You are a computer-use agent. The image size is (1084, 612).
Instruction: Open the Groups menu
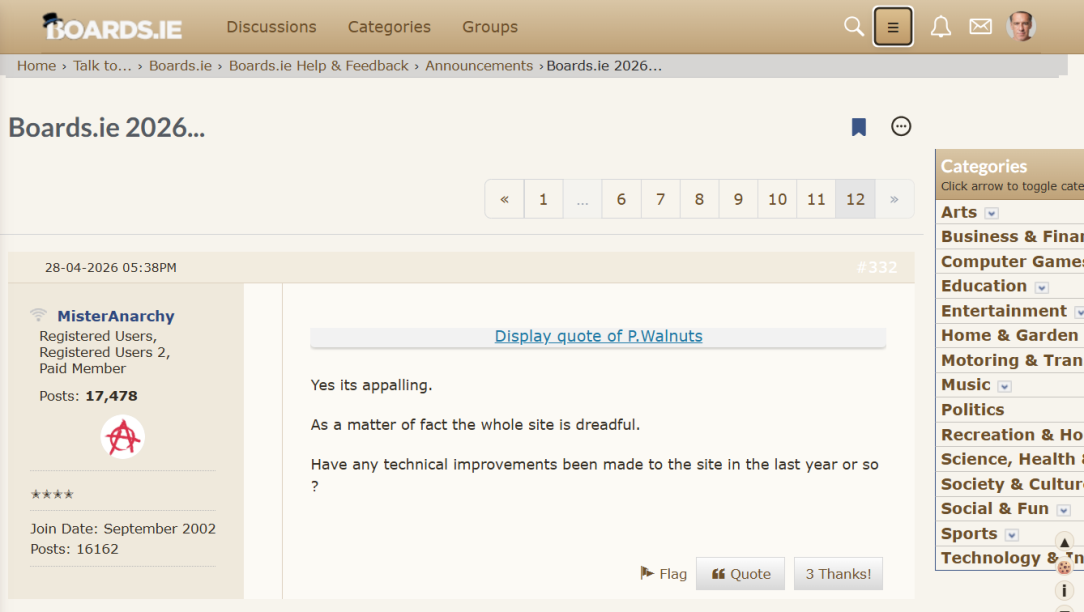490,26
